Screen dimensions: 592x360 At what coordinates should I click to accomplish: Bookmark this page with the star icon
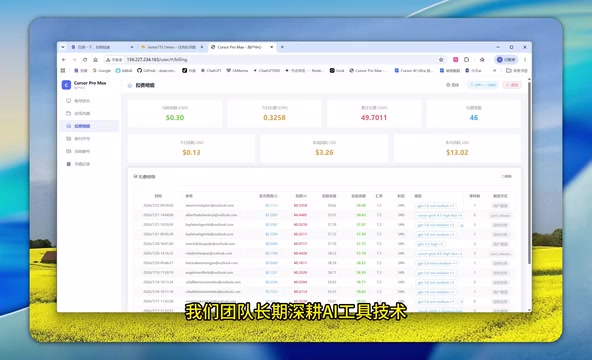pyautogui.click(x=441, y=60)
